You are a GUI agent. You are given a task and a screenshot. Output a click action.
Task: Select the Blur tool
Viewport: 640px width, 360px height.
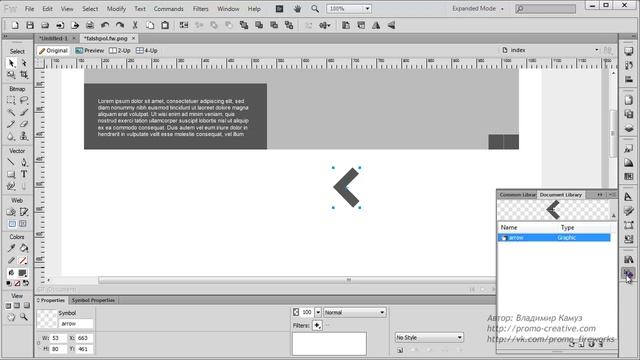[11, 136]
